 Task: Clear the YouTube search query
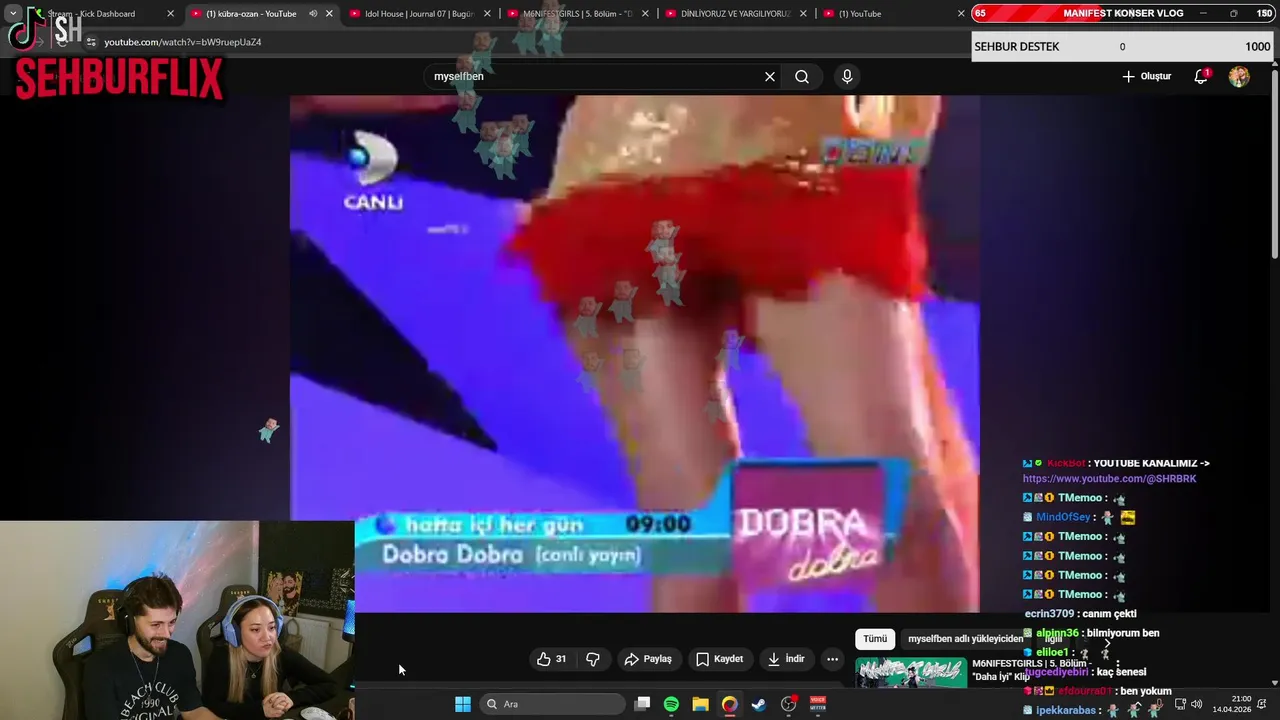click(770, 76)
